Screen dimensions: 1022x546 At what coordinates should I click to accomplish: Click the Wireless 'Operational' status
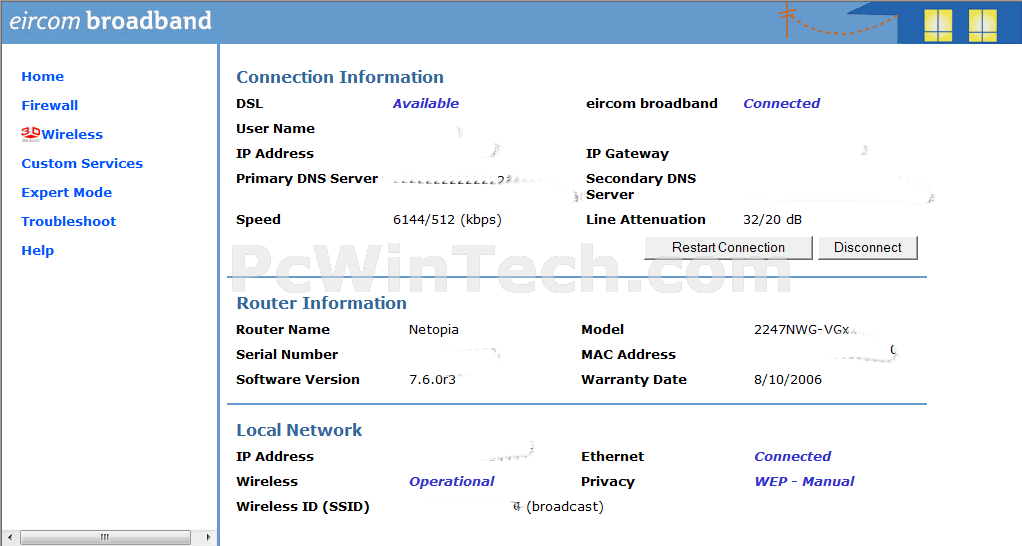pos(452,481)
